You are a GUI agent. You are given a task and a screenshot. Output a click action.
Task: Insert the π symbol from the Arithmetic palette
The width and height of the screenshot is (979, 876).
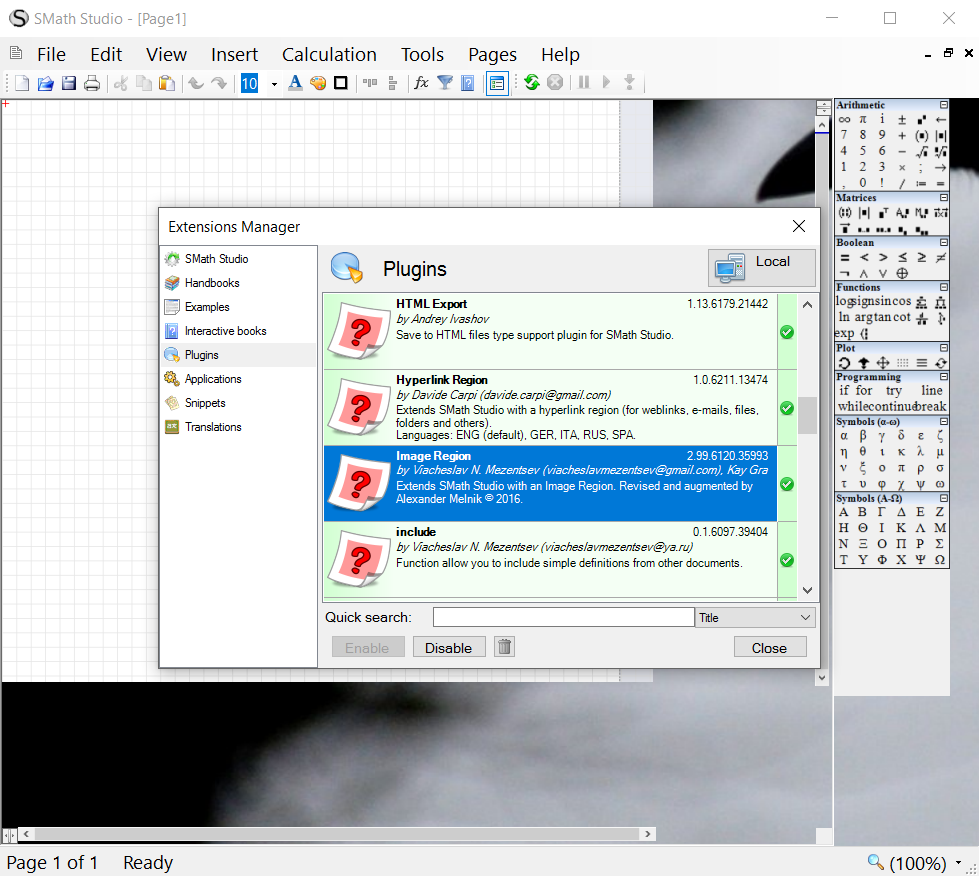pyautogui.click(x=862, y=119)
